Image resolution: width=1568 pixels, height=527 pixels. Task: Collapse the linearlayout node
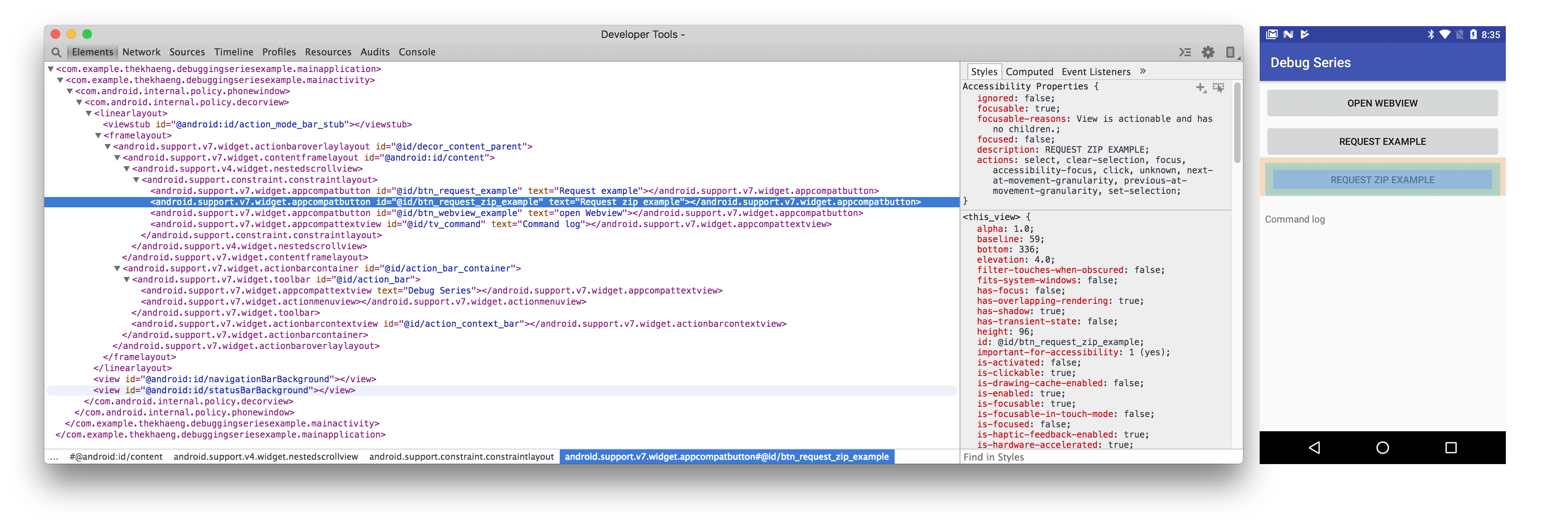(89, 113)
